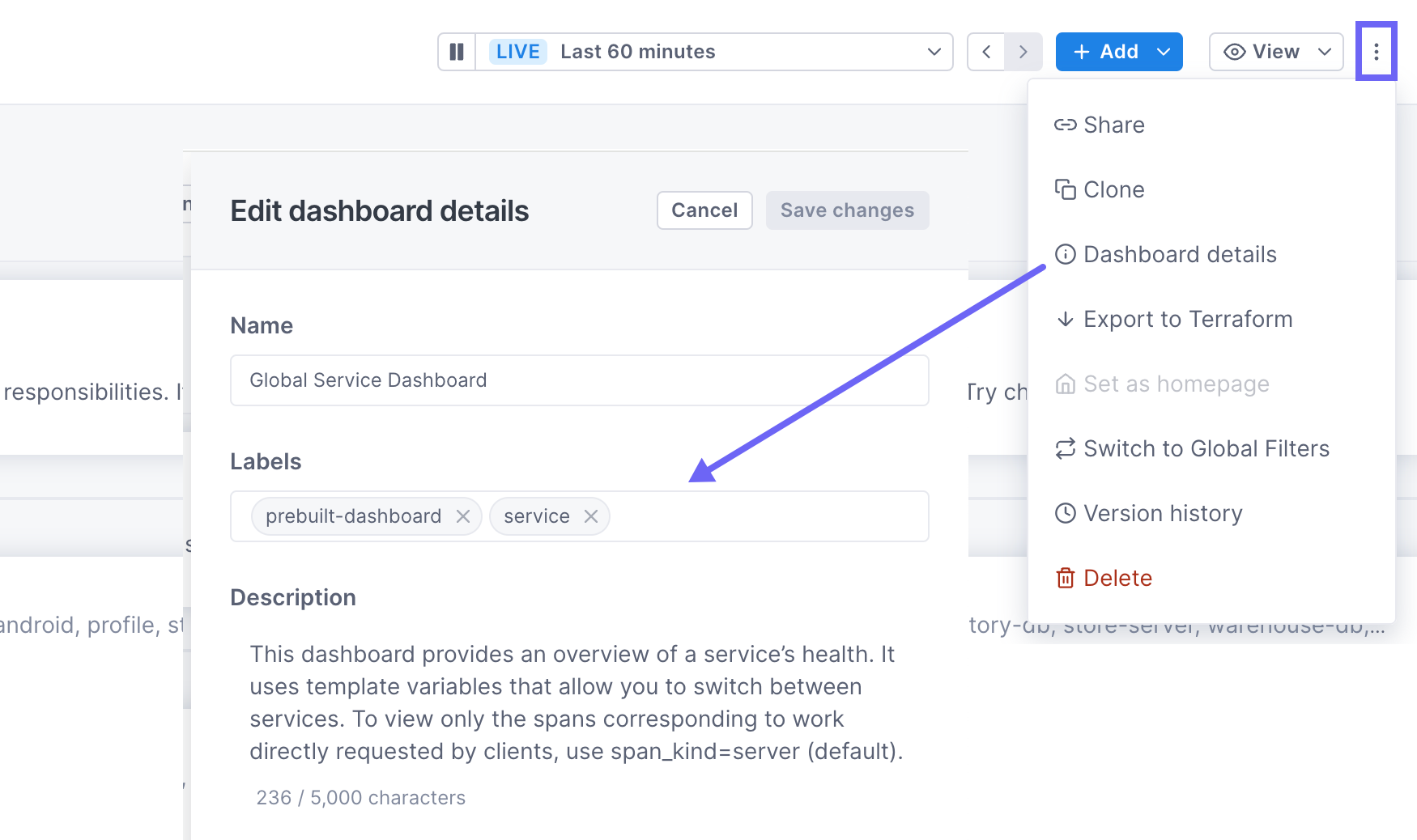Screen dimensions: 1417x840
Task: Click the forward navigation chevron arrow
Action: click(1023, 51)
